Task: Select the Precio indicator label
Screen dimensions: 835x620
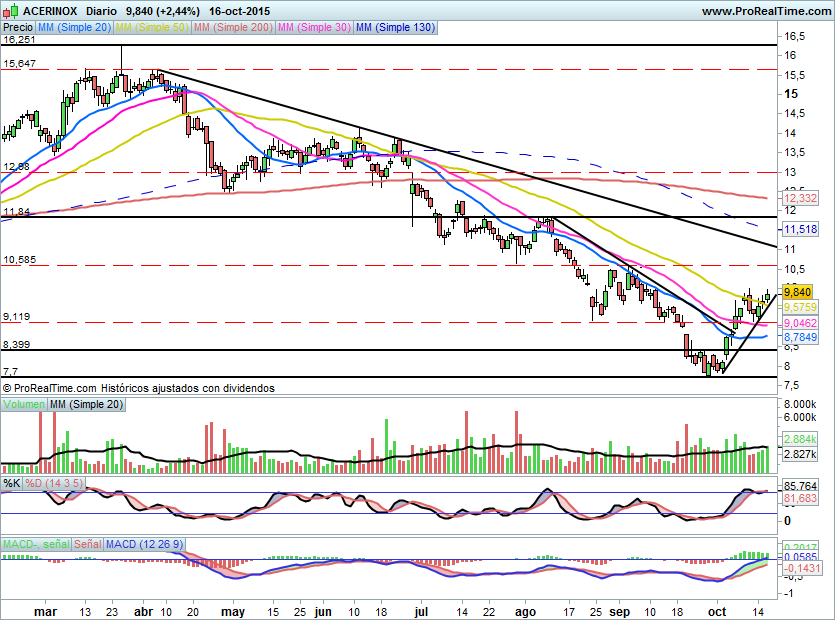Action: point(17,28)
